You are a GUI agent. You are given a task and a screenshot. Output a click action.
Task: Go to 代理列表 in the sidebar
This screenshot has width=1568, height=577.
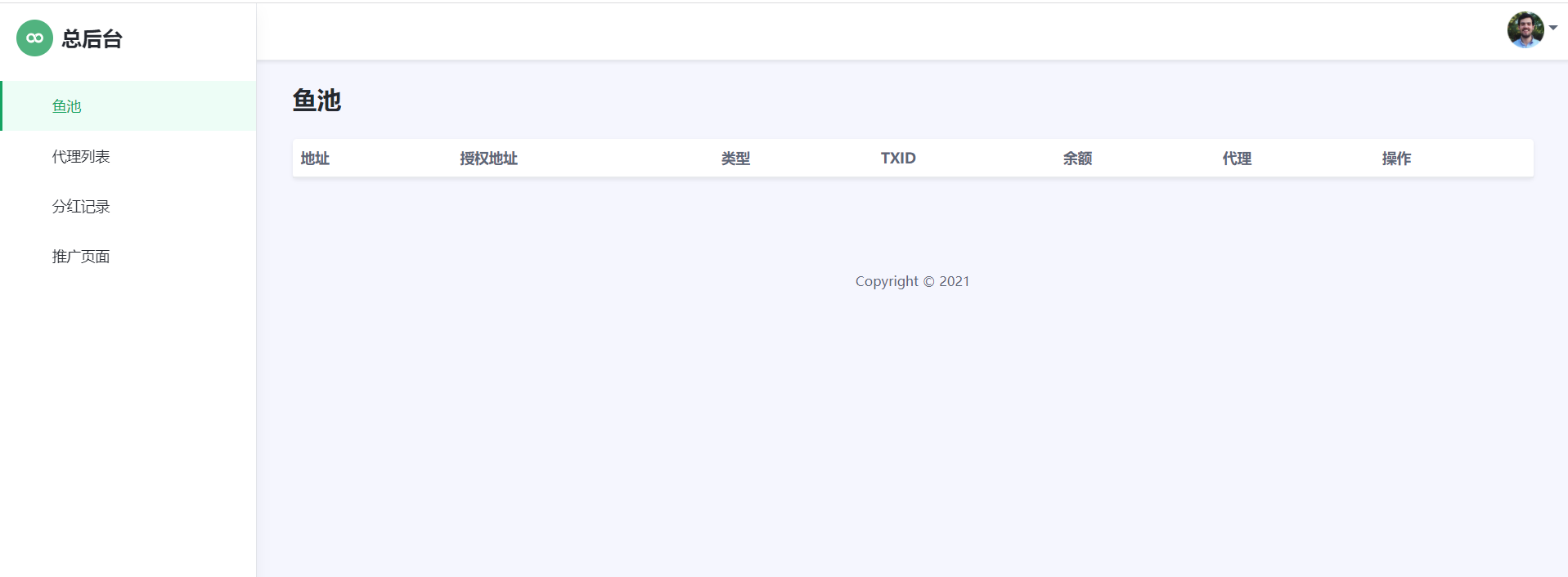click(81, 156)
